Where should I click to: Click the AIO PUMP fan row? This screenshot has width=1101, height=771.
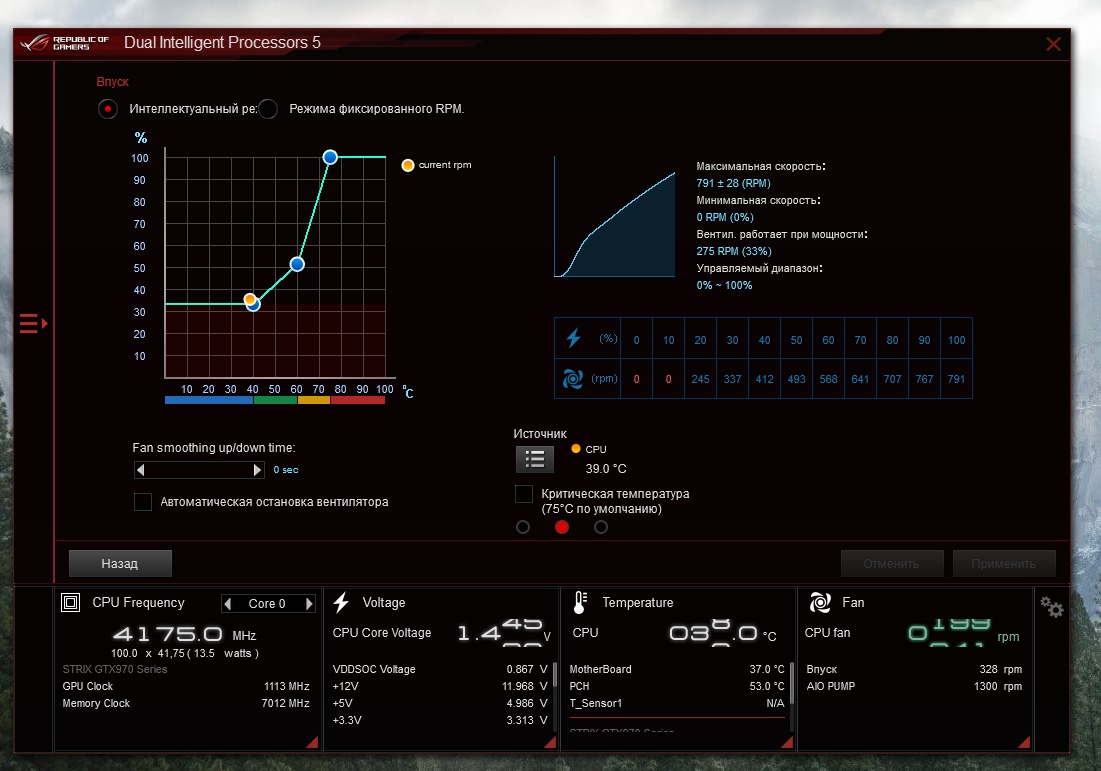[914, 686]
